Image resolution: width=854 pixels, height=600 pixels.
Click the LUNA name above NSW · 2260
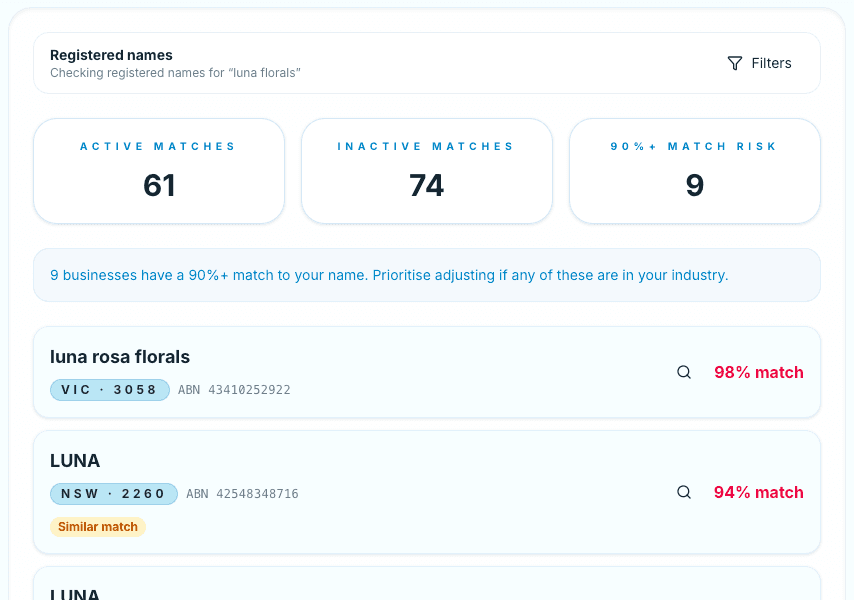[x=75, y=461]
